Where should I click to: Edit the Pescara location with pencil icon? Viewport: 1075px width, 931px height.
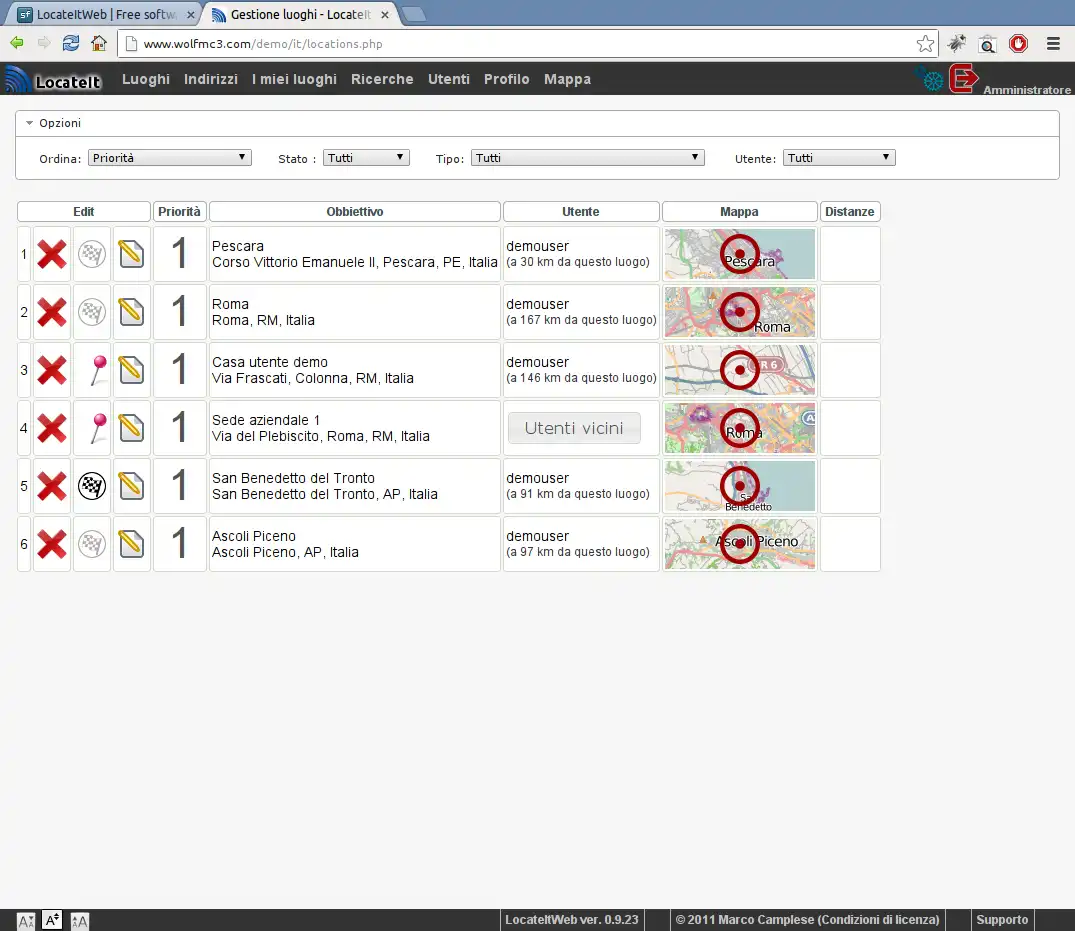point(132,254)
